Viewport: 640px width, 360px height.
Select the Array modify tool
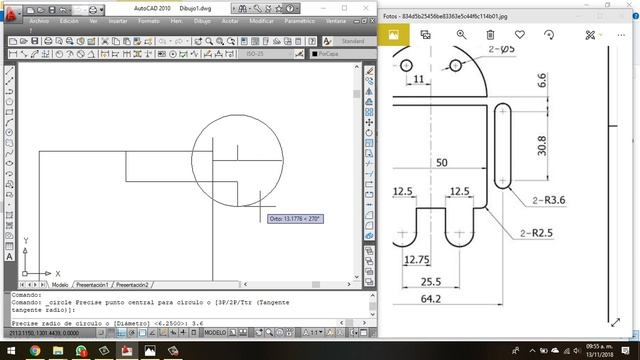tap(369, 112)
